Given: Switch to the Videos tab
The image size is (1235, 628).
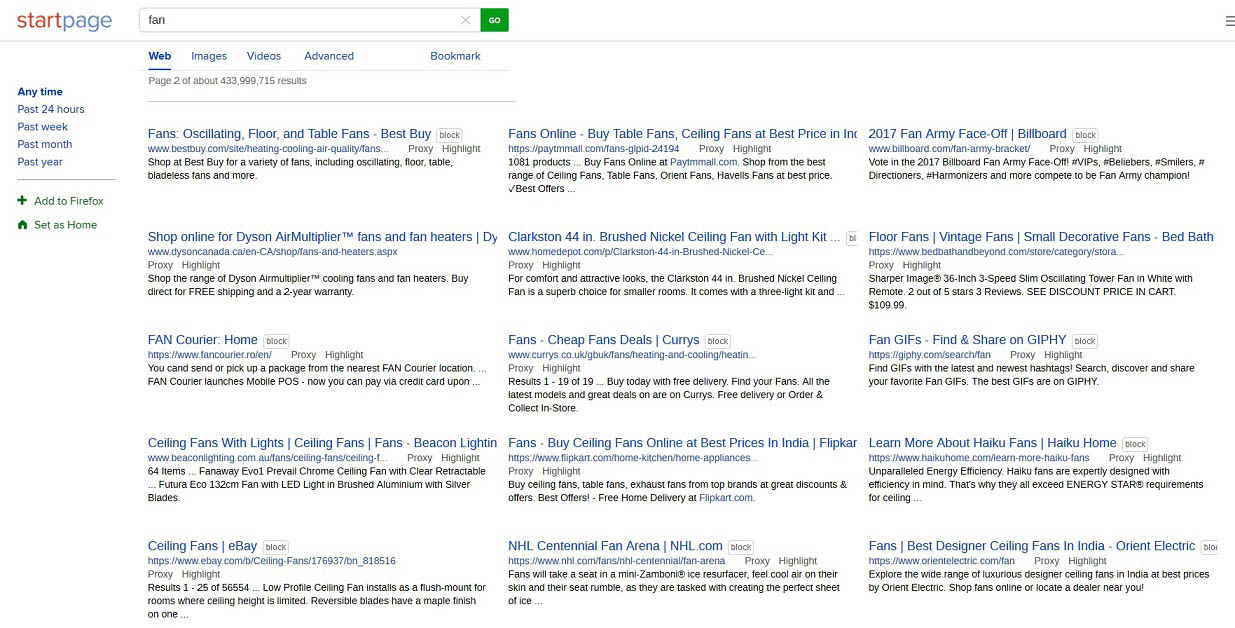Looking at the screenshot, I should coord(264,56).
